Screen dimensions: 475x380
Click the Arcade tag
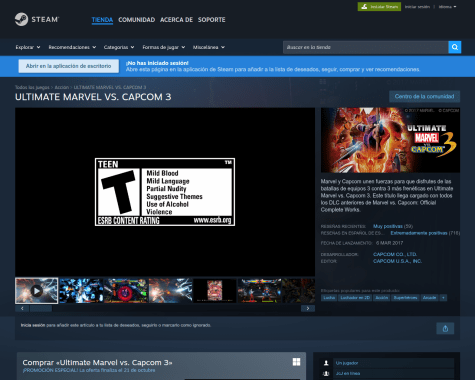(429, 298)
